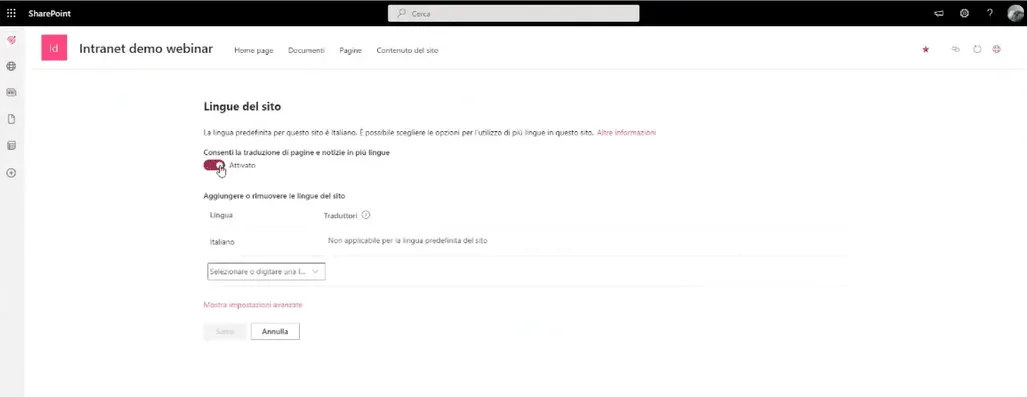Open the file page icon in left sidebar
This screenshot has height=397, width=1027.
11,119
